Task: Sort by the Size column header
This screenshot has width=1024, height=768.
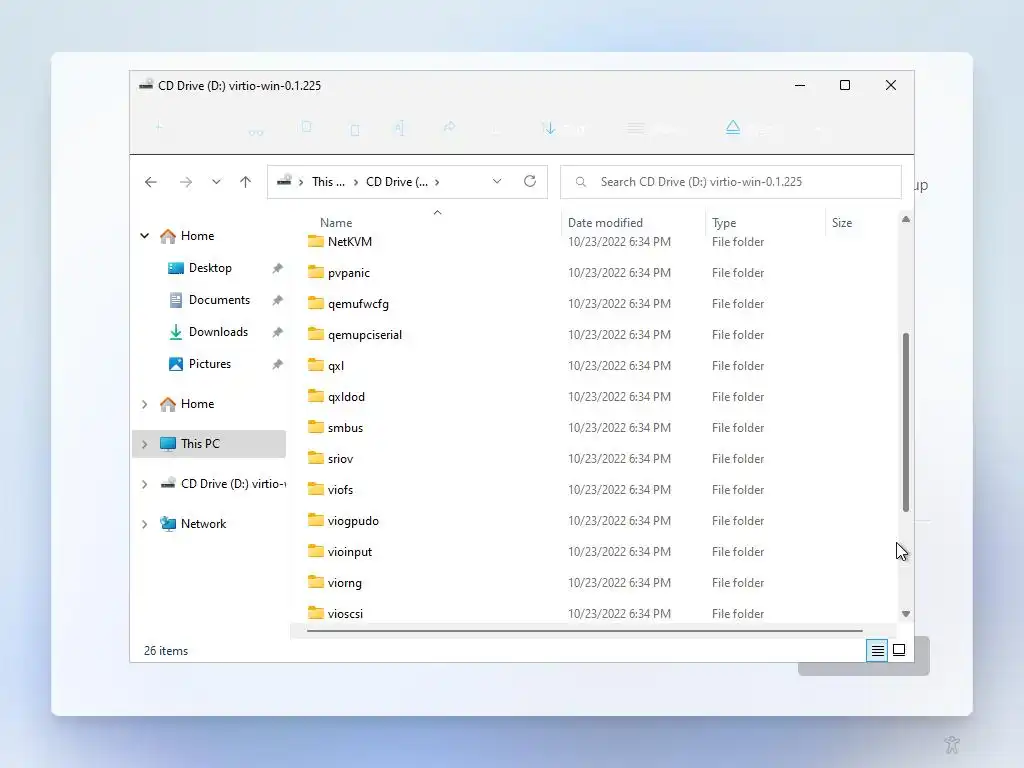Action: click(842, 223)
